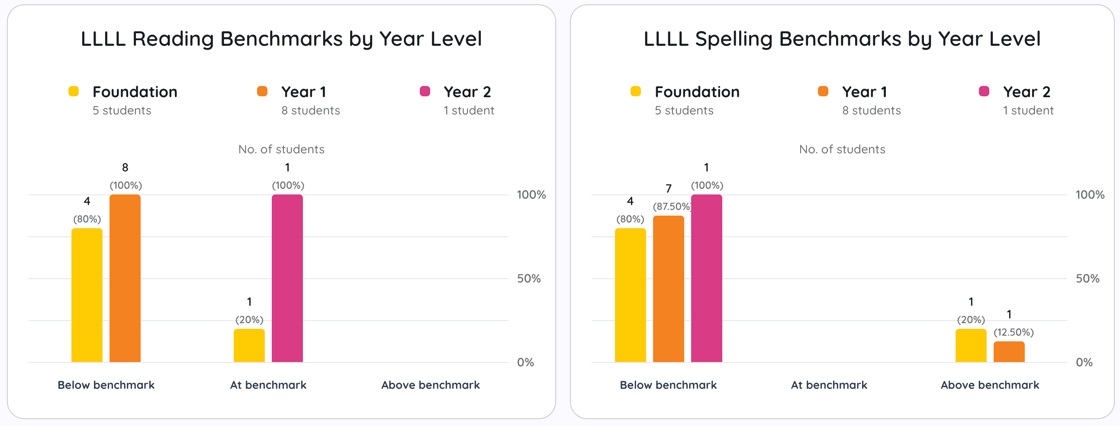This screenshot has height=426, width=1120.
Task: Toggle the Year 1 series label in Spelling chart
Action: pos(864,92)
